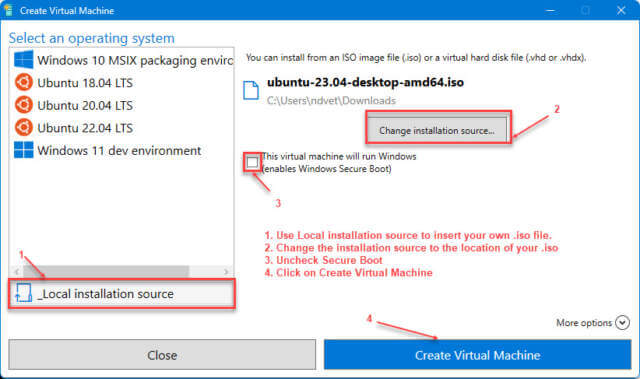Toggle the Windows Secure Boot checkbox
Image resolution: width=640 pixels, height=379 pixels.
click(x=252, y=162)
